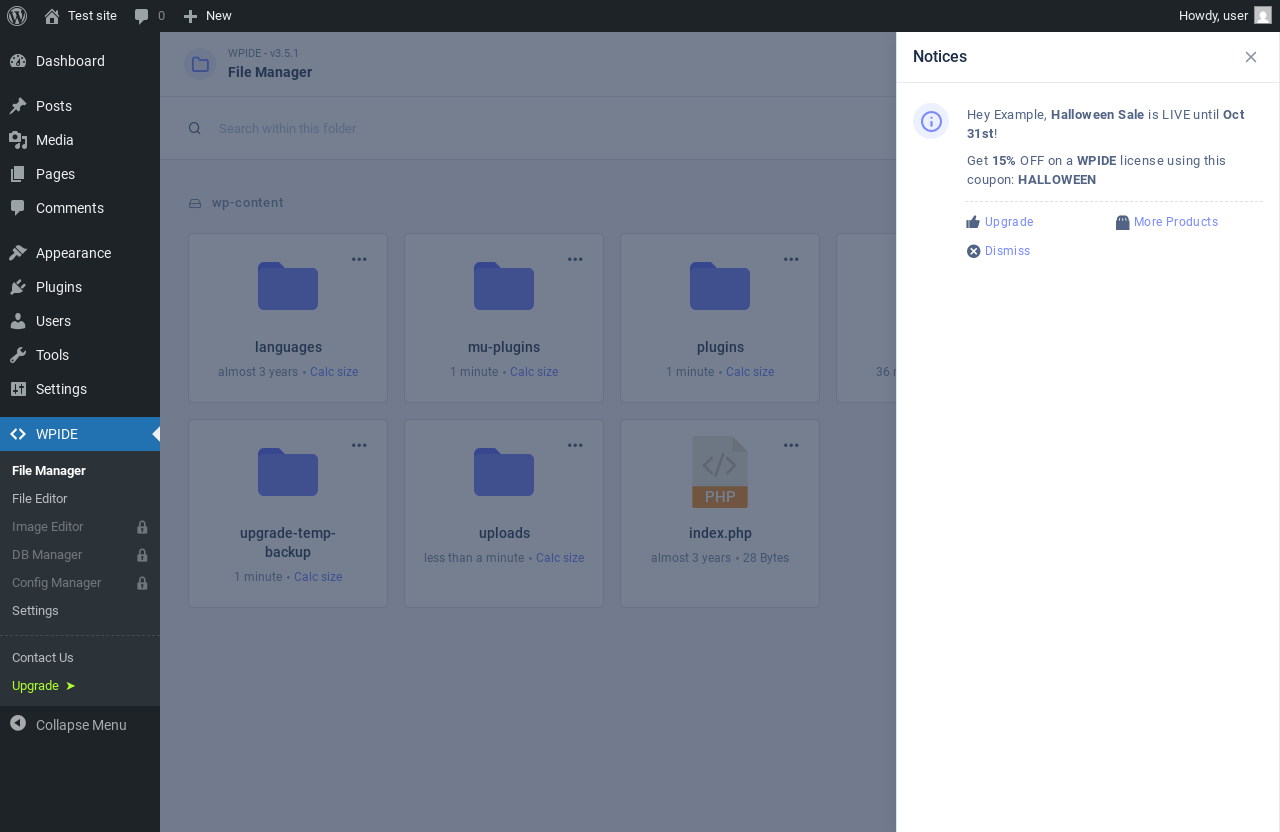Open the Posts menu item
1280x832 pixels.
(x=80, y=106)
